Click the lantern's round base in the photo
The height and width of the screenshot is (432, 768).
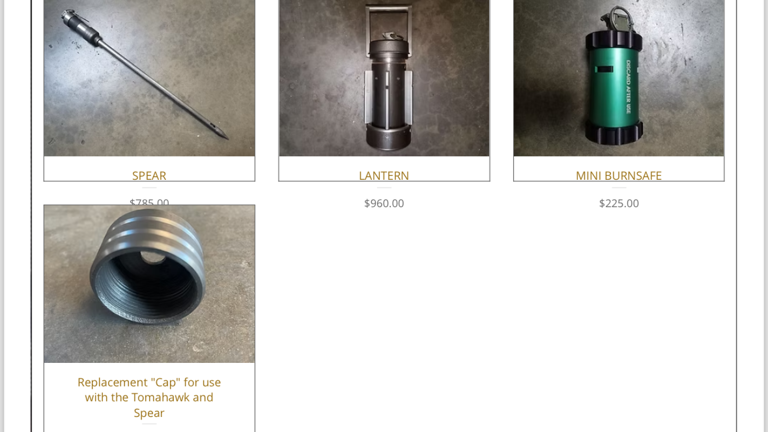(387, 136)
